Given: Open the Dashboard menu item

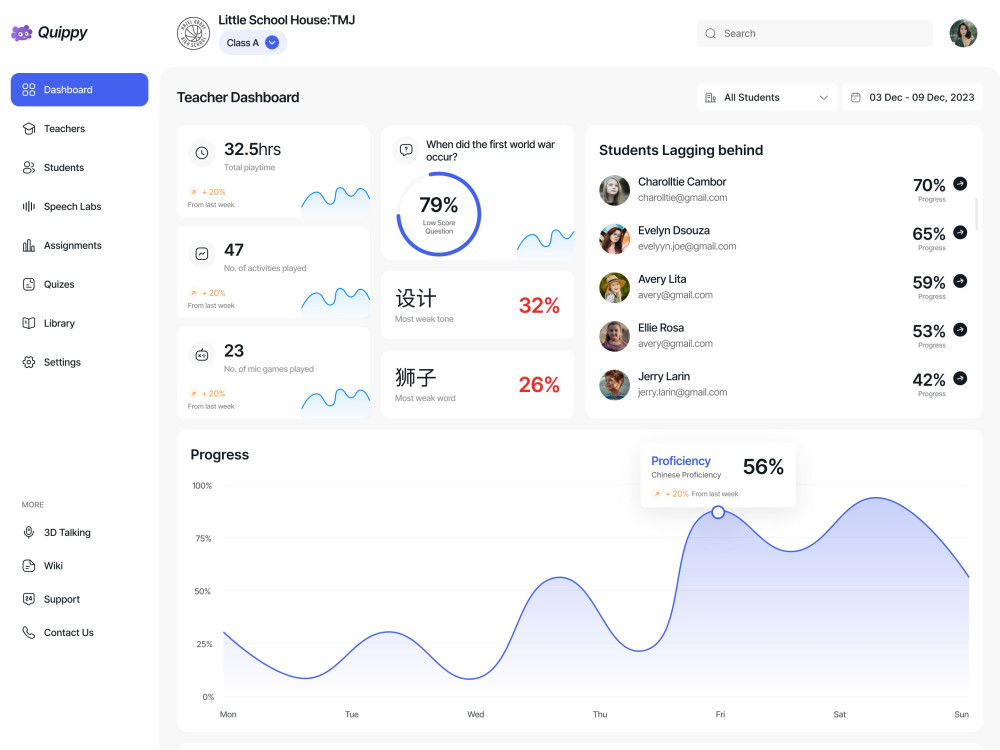Looking at the screenshot, I should pyautogui.click(x=79, y=90).
